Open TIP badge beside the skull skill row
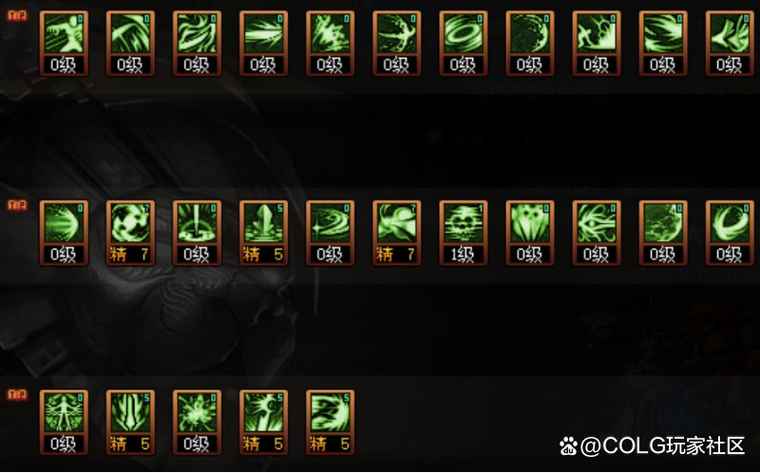 click(17, 205)
